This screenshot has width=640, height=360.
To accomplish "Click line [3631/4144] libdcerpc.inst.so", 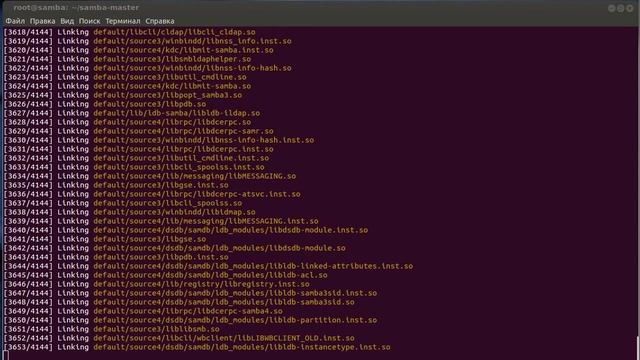I will coord(138,149).
